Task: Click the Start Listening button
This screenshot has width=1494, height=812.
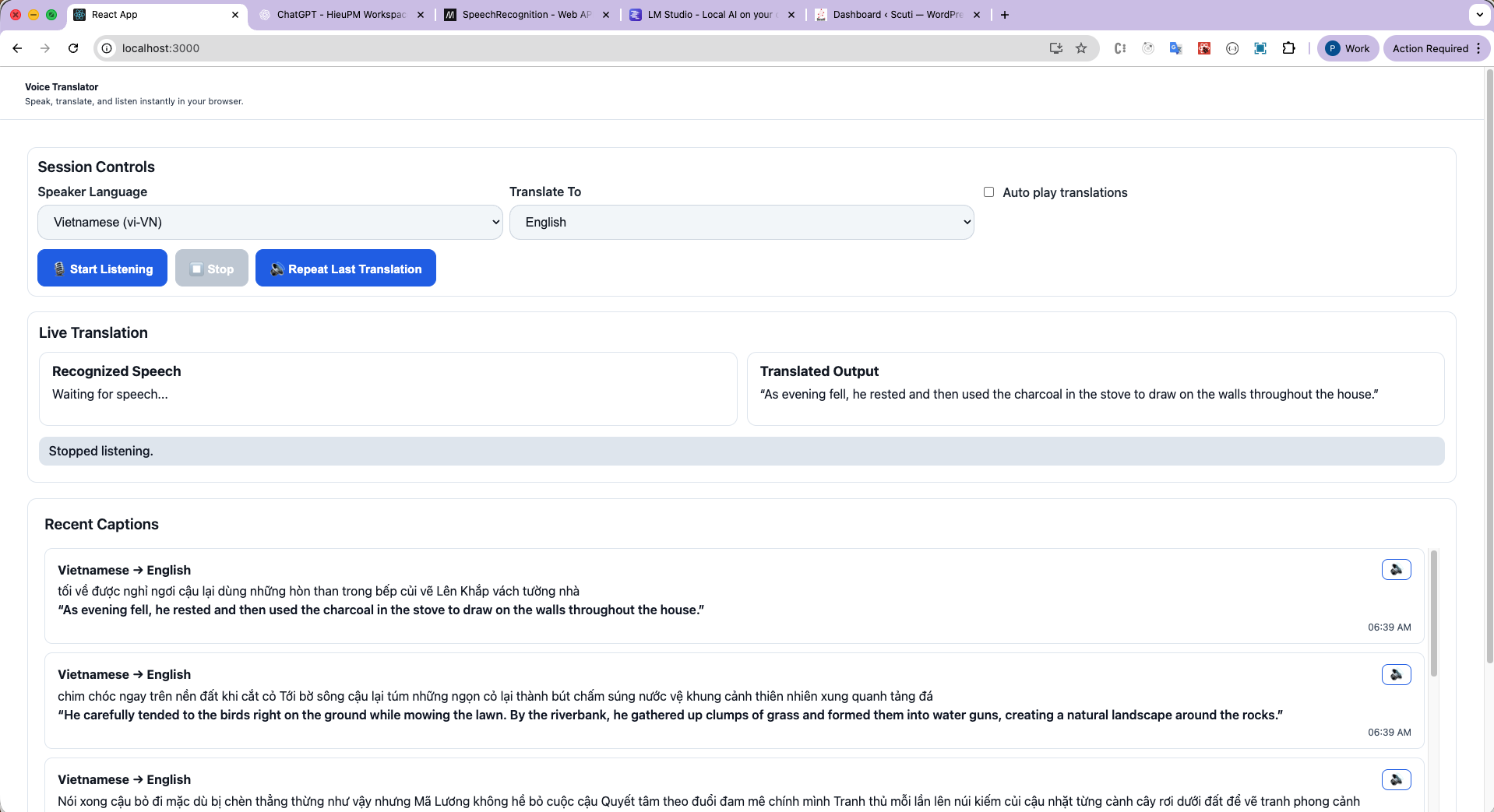Action: point(102,269)
